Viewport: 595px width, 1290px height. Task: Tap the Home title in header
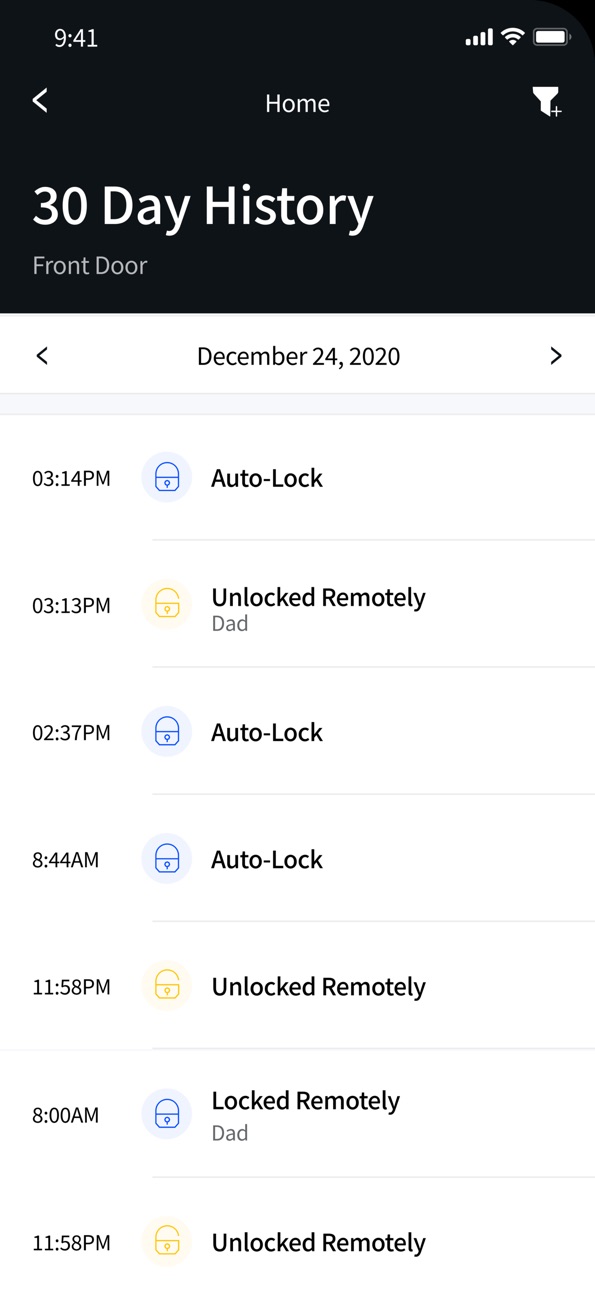click(297, 103)
